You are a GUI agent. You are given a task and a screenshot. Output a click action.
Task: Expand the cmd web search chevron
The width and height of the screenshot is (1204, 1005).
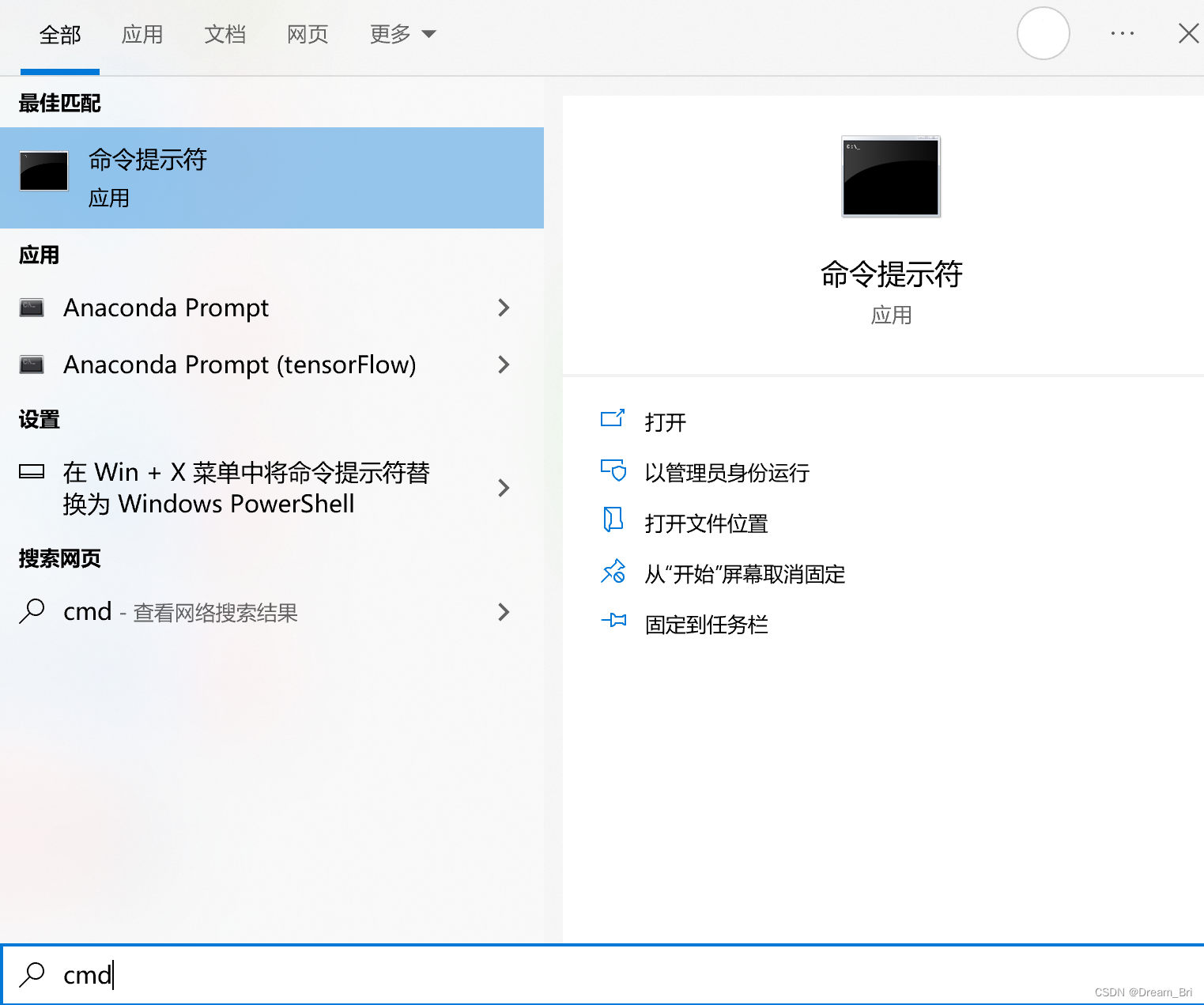click(x=504, y=612)
